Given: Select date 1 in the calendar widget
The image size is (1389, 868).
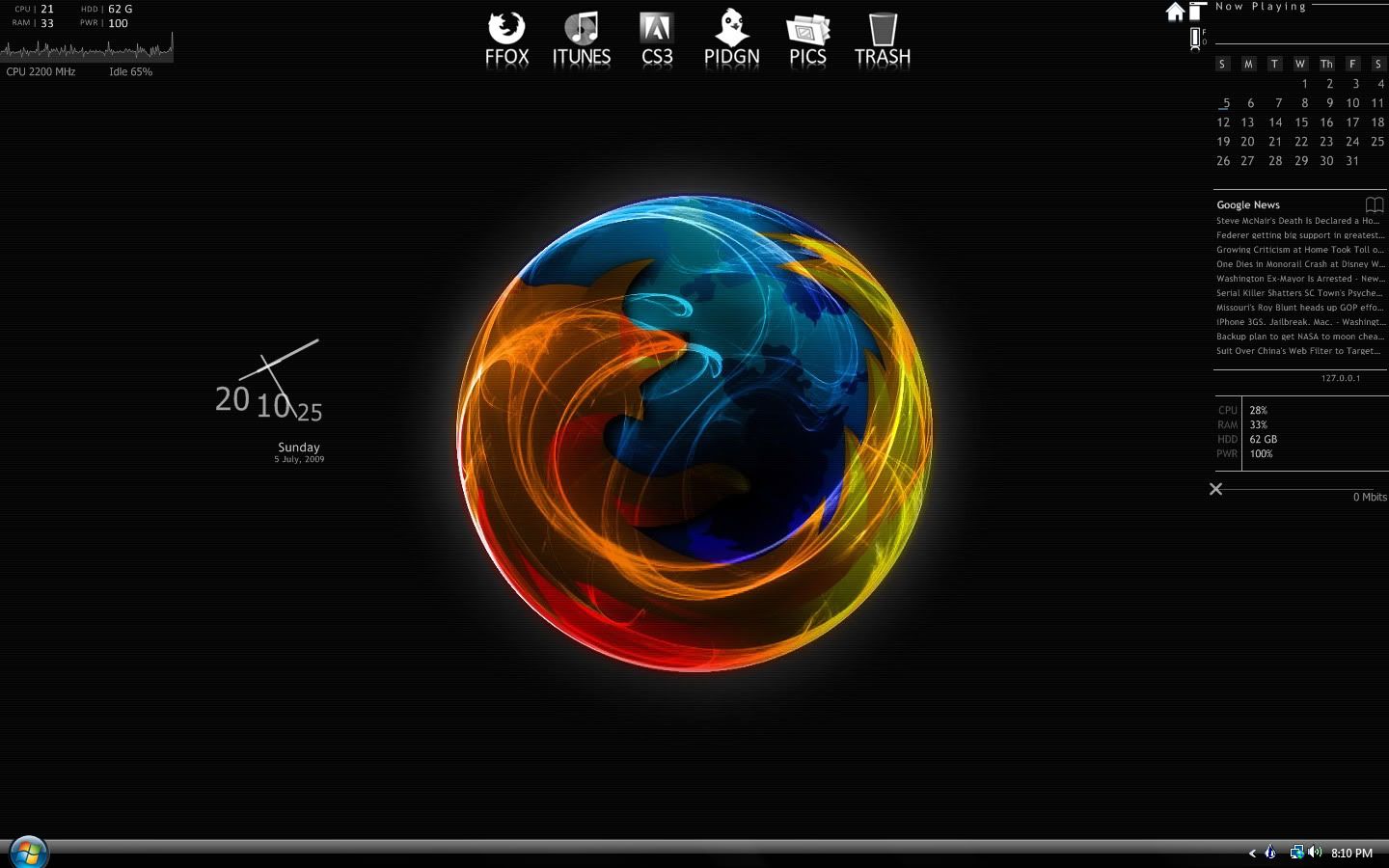Looking at the screenshot, I should click(1304, 84).
